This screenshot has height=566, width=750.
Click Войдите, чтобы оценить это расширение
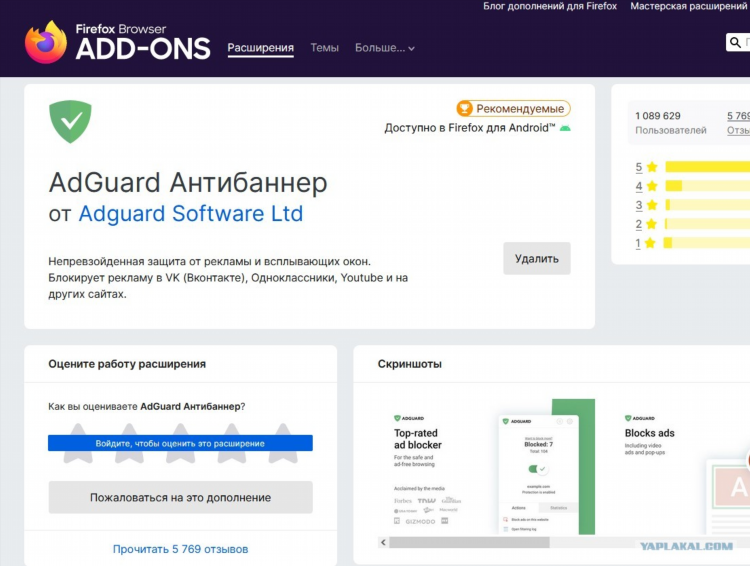180,443
